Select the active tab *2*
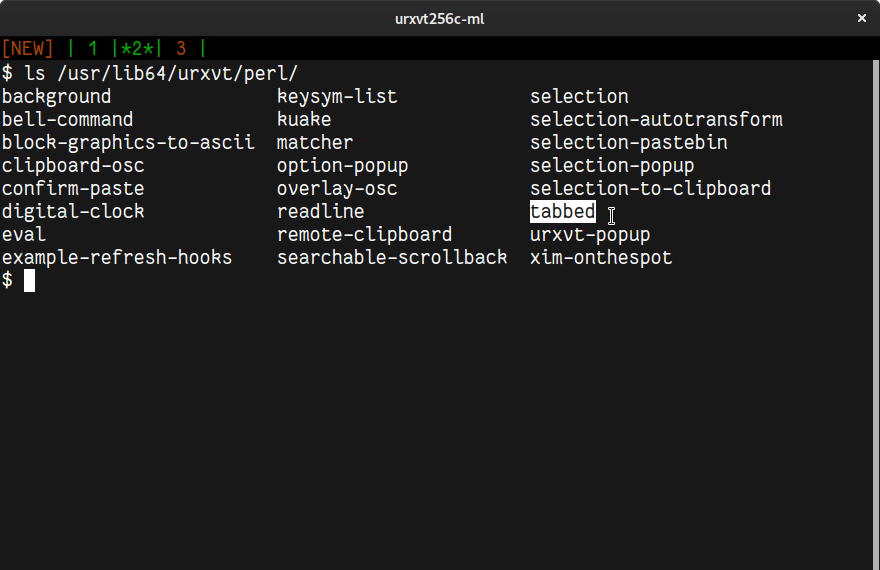Image resolution: width=880 pixels, height=570 pixels. click(x=138, y=48)
